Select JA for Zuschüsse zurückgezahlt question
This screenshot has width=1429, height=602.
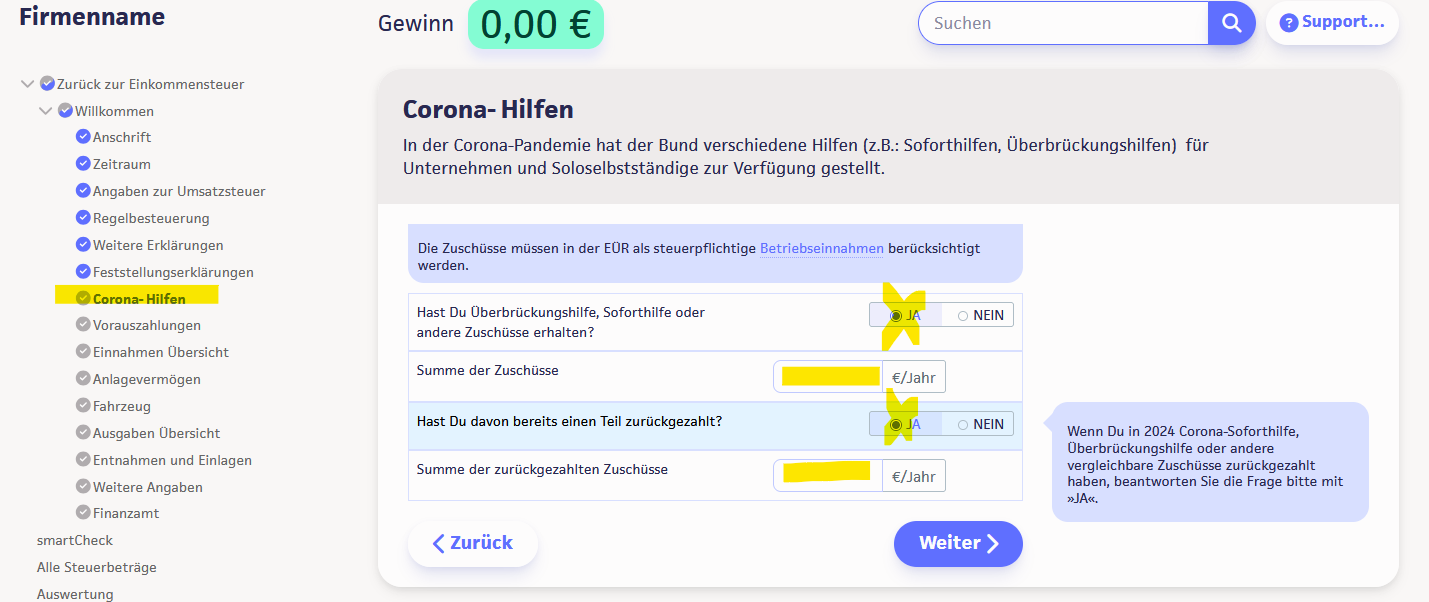[x=895, y=425]
